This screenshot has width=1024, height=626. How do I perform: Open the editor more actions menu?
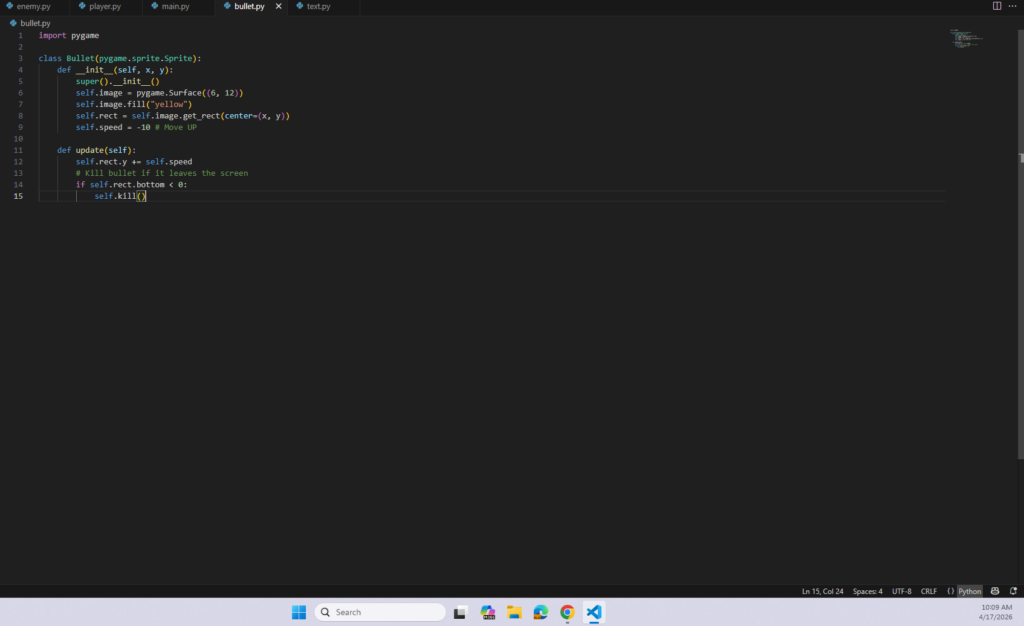click(1013, 6)
